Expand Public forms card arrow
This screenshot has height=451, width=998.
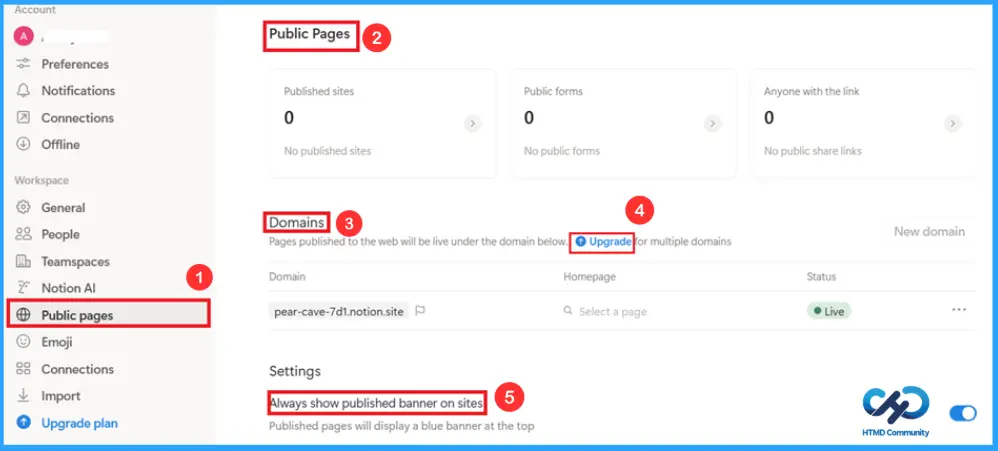click(x=712, y=123)
